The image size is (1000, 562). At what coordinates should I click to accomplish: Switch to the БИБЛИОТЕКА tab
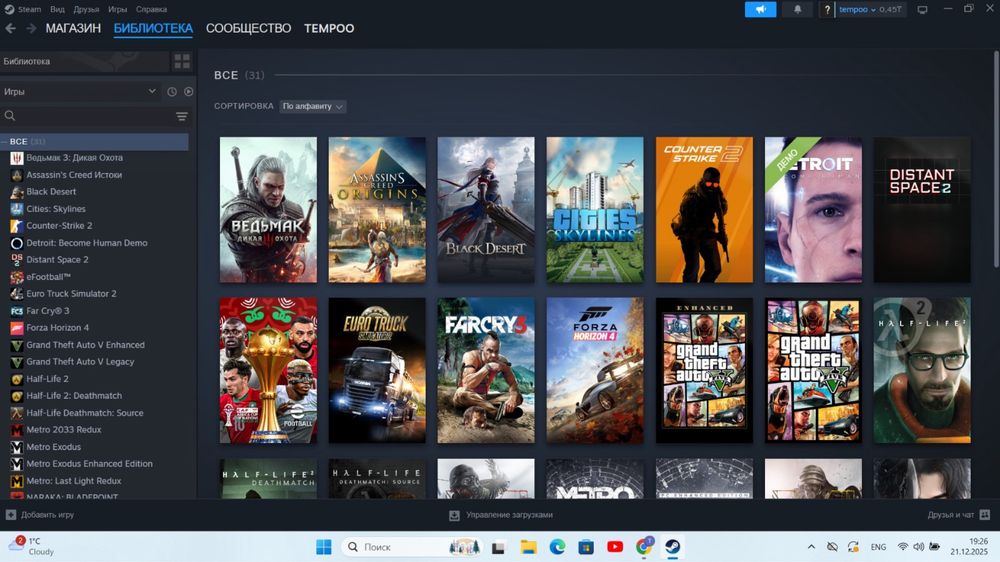(x=153, y=29)
